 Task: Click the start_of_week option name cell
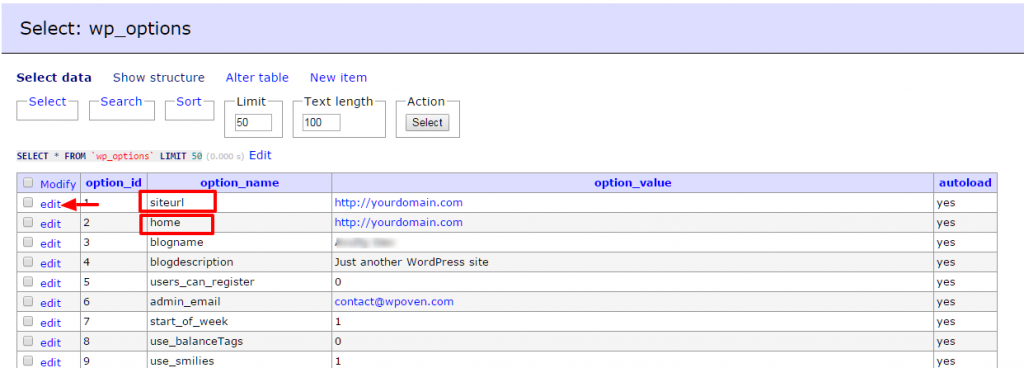tap(239, 322)
